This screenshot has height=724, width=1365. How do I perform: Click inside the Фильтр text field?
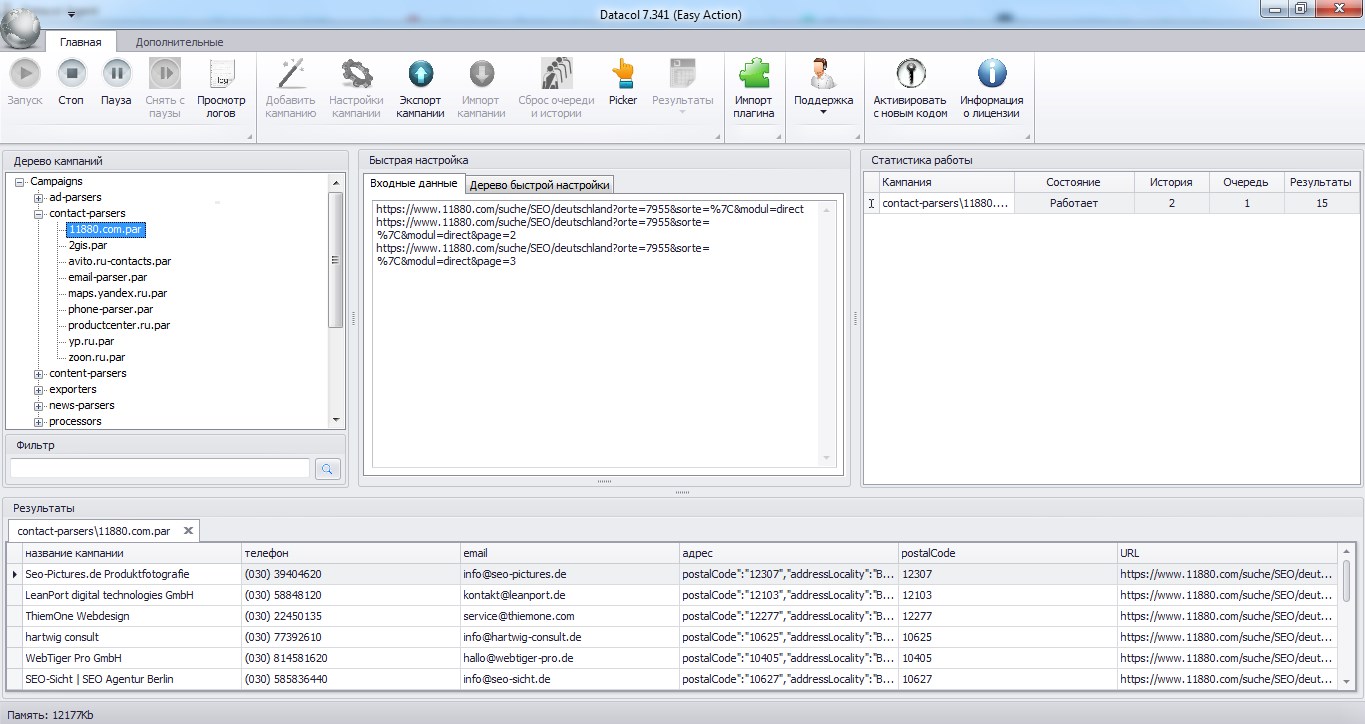coord(160,468)
